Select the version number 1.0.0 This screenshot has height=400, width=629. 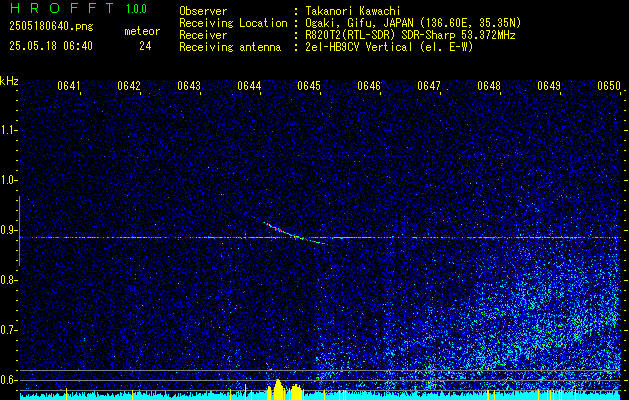(136, 9)
